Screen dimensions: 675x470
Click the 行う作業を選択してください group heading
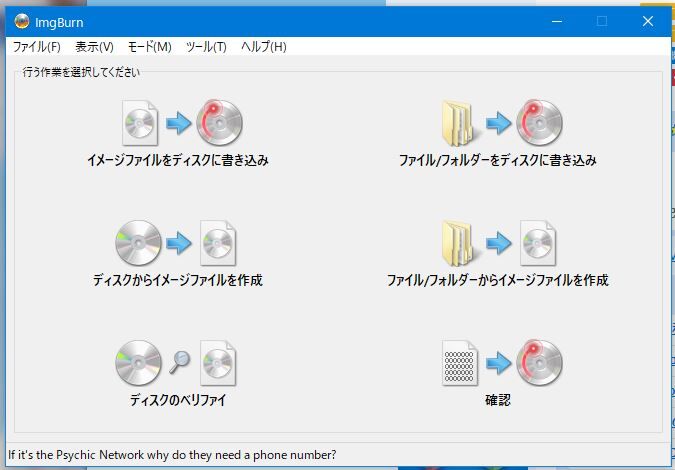coord(81,72)
